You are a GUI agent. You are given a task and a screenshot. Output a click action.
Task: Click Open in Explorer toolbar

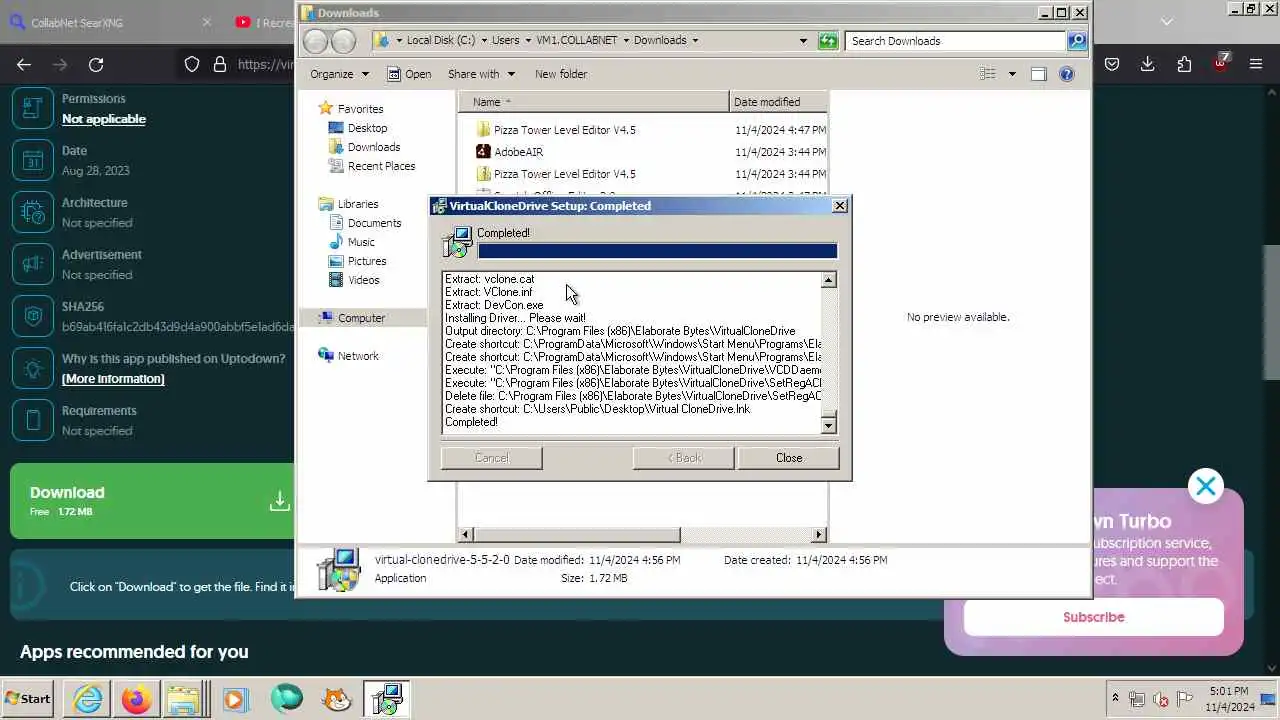(x=409, y=74)
